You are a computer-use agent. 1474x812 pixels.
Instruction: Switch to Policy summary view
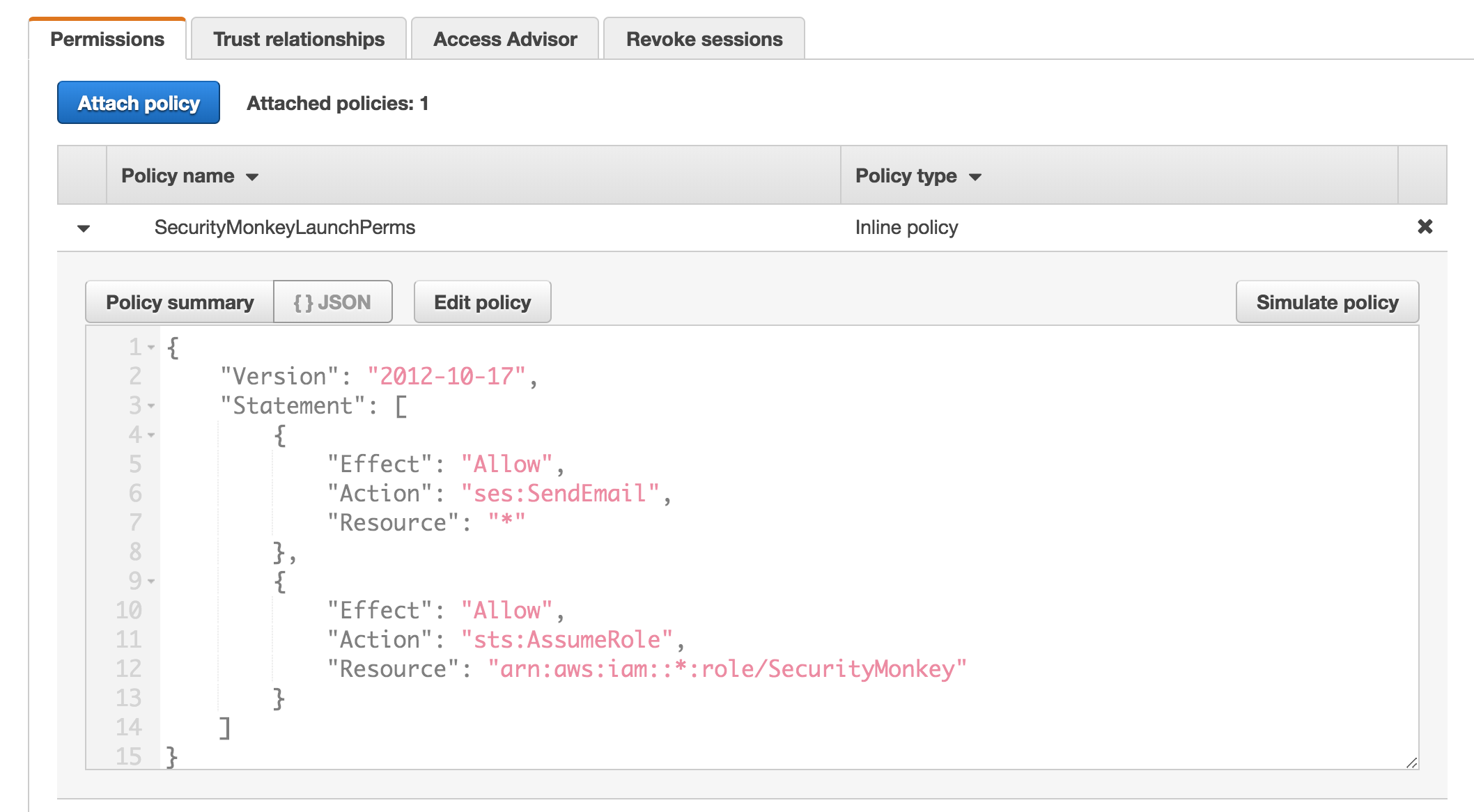pyautogui.click(x=180, y=302)
